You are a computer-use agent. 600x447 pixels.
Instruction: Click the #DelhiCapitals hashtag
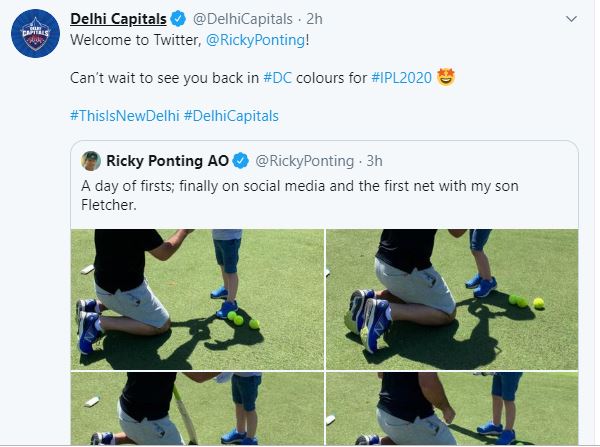pos(232,115)
